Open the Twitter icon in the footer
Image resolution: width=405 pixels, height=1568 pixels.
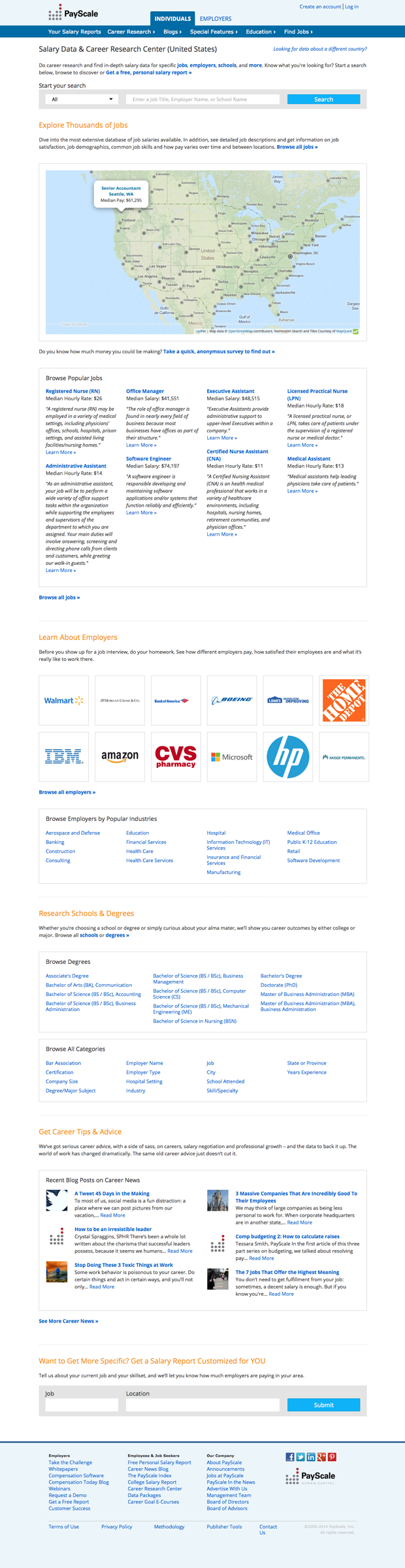300,1457
